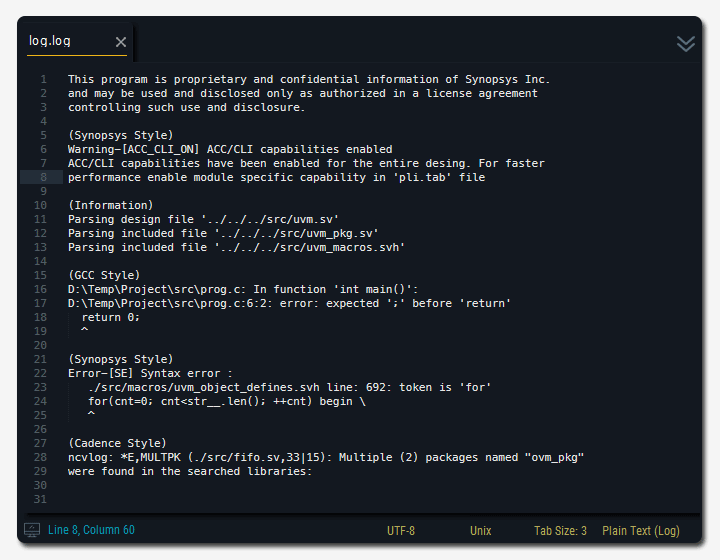This screenshot has width=720, height=560.
Task: Toggle the side panel icon in status bar
Action: click(x=32, y=530)
